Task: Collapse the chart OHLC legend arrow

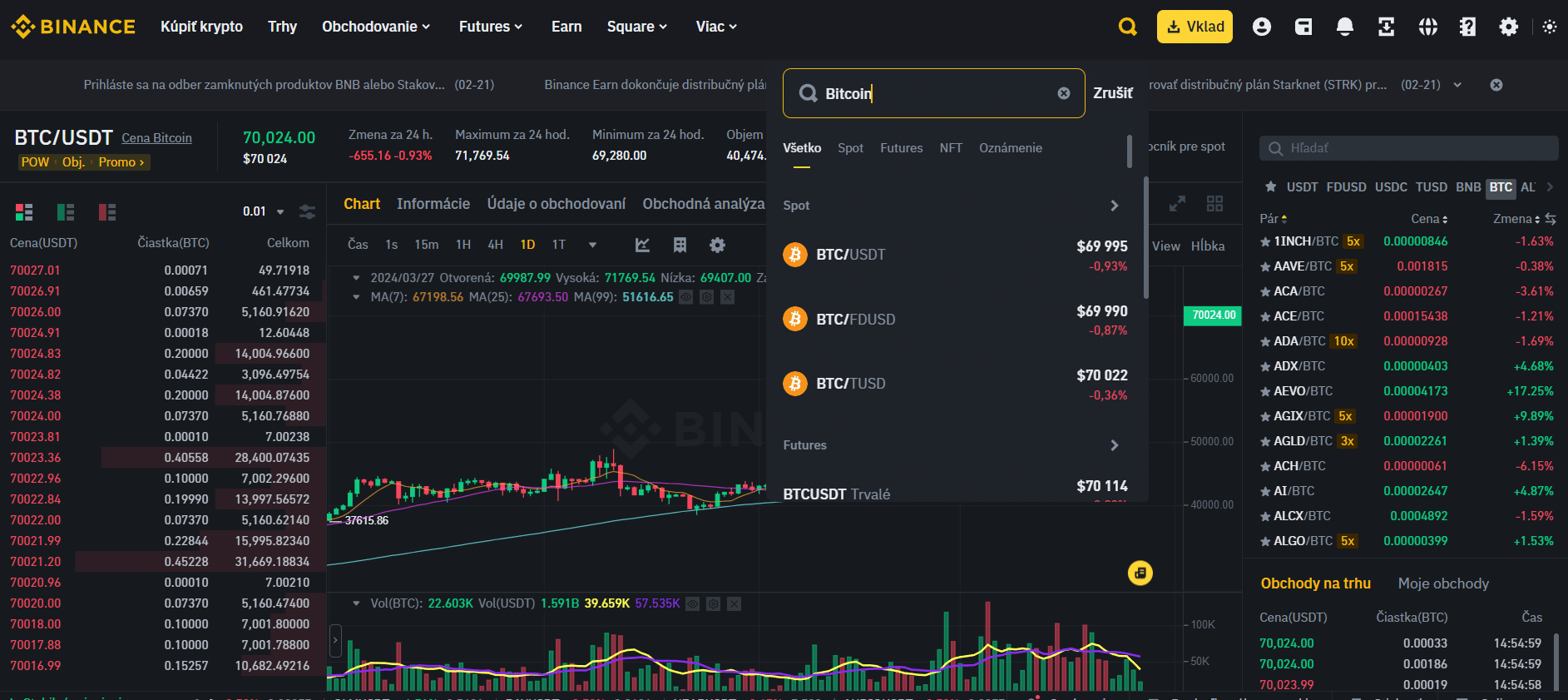Action: coord(356,277)
